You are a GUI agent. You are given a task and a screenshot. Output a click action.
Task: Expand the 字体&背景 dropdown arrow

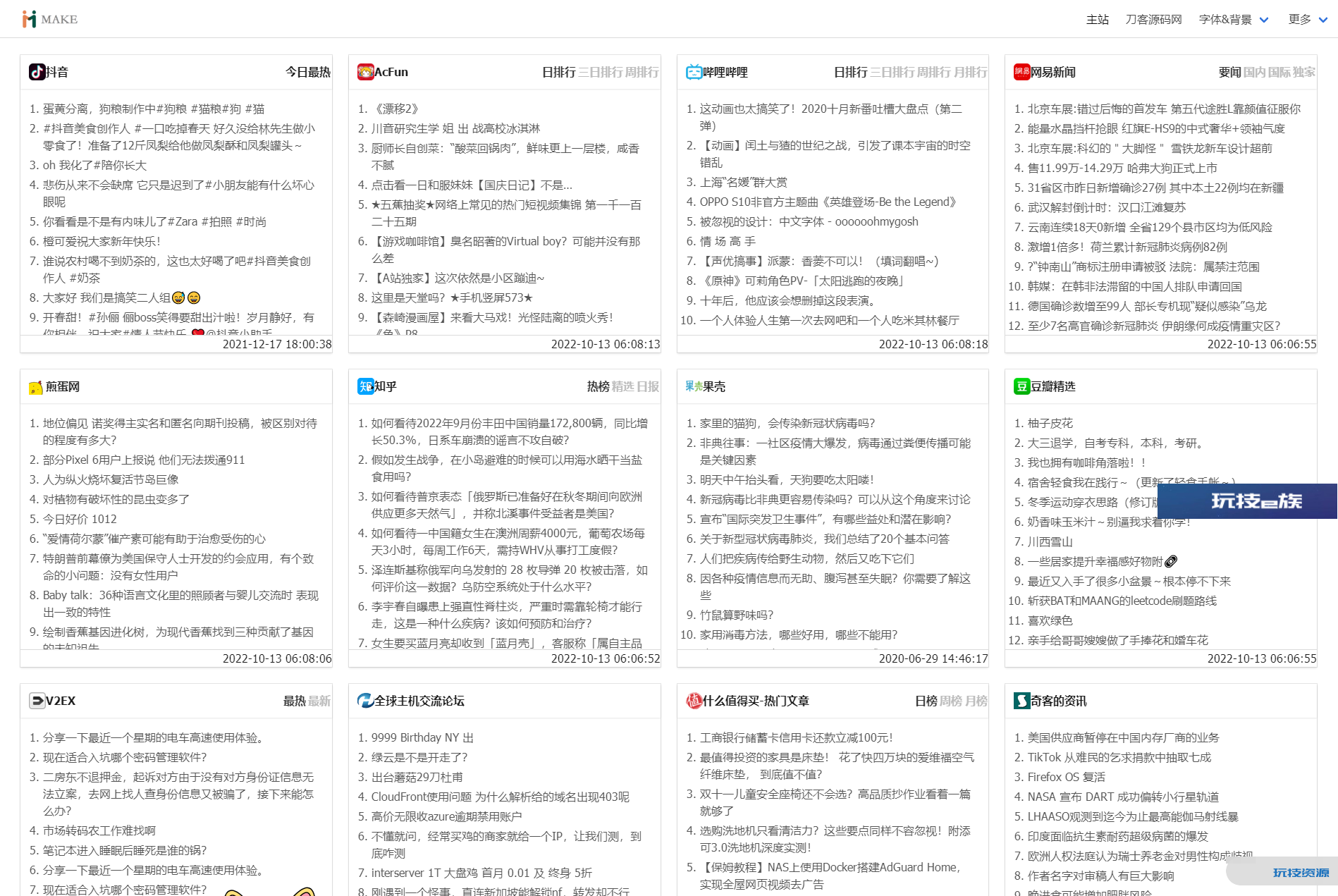coord(1264,20)
